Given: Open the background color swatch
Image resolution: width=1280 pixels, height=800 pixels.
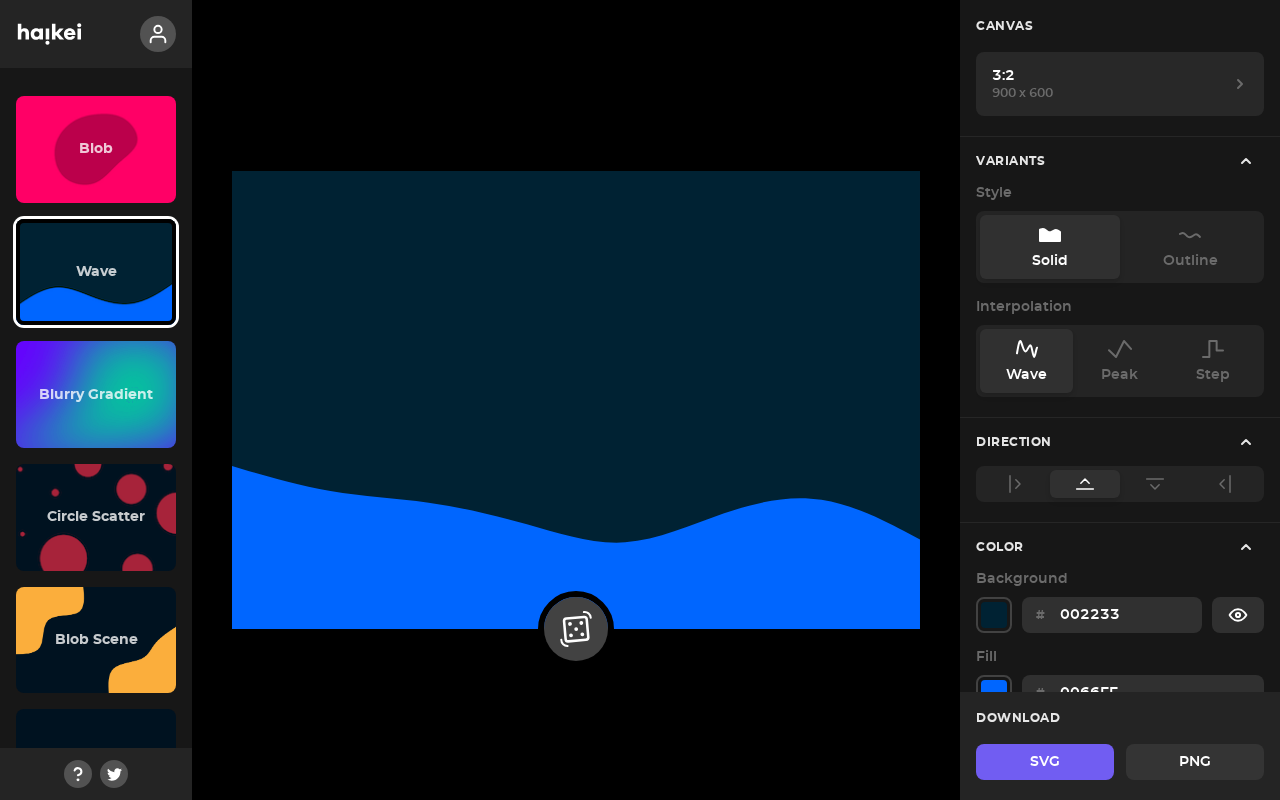Looking at the screenshot, I should click(994, 615).
